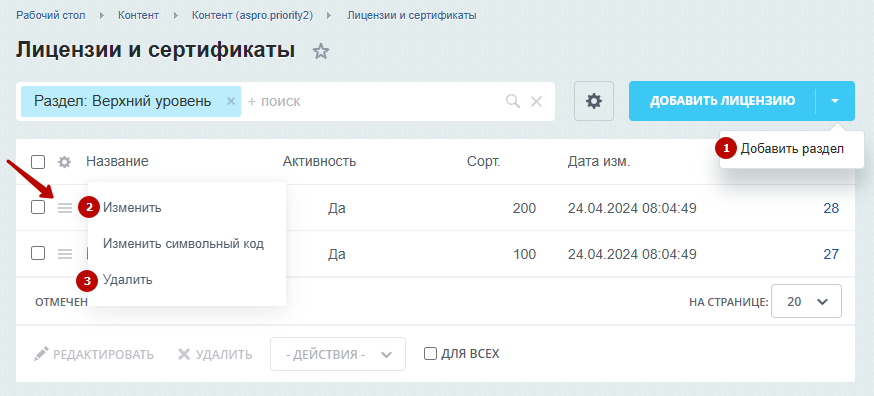The width and height of the screenshot is (874, 396).
Task: Open filter settings gear button
Action: [x=594, y=101]
